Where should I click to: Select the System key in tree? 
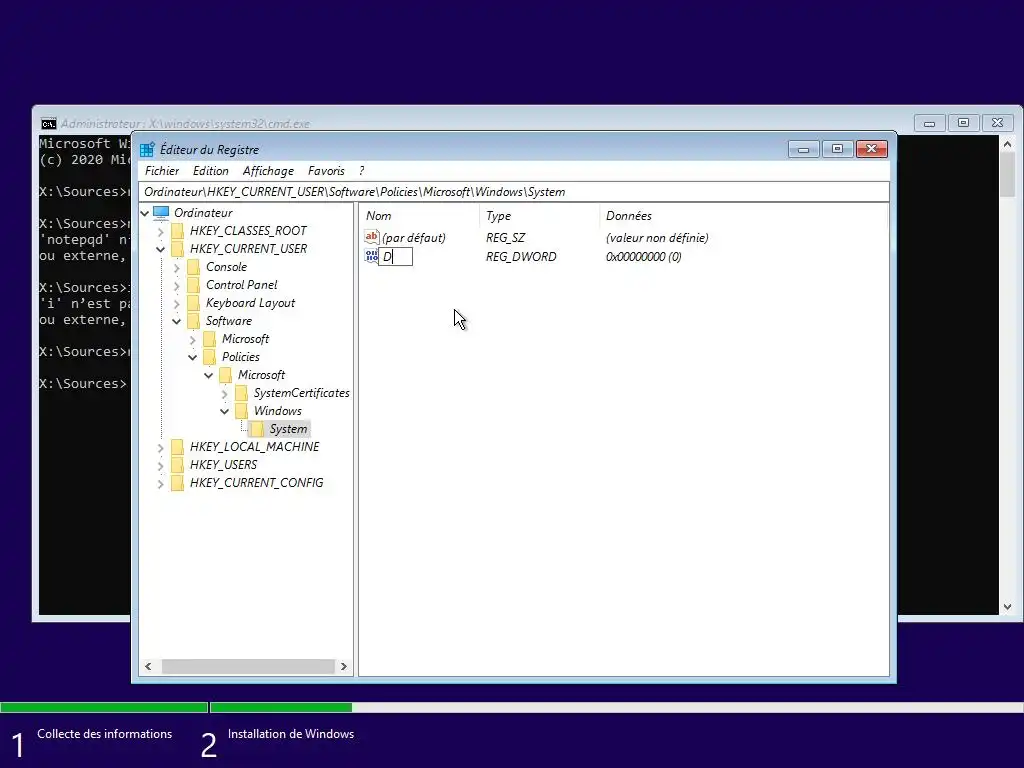pos(288,429)
